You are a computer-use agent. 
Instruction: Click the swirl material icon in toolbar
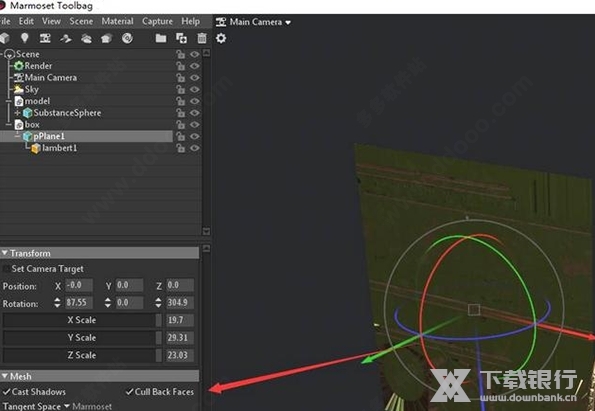[128, 38]
